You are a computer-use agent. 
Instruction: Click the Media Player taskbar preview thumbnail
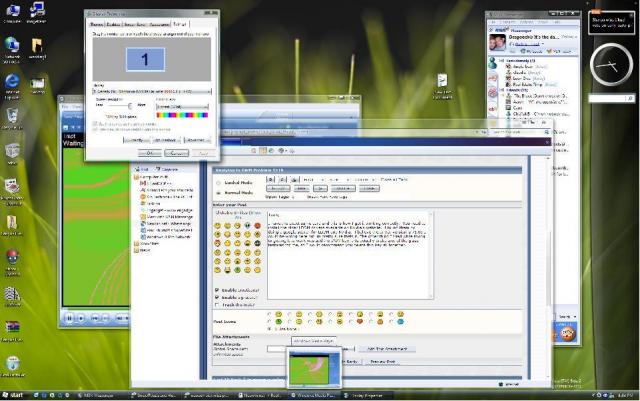(x=314, y=369)
